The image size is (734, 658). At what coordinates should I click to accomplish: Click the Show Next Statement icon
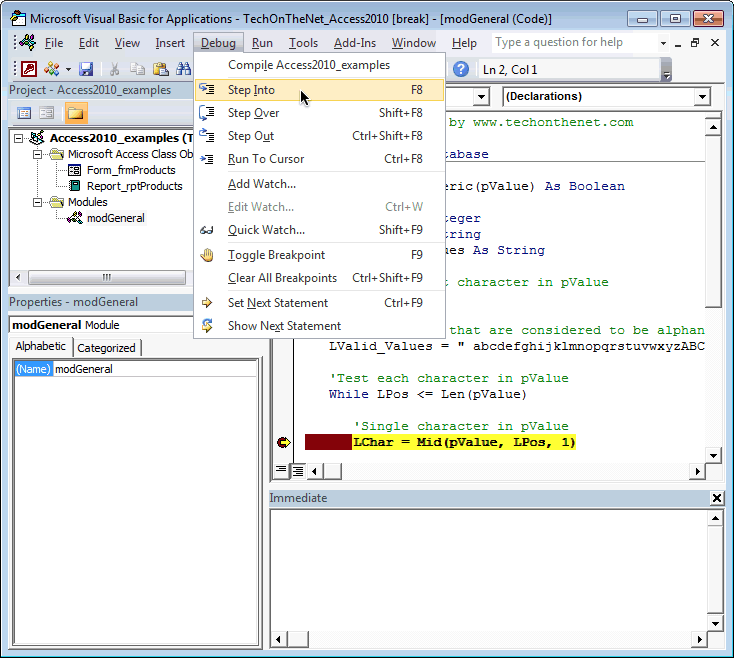click(207, 326)
